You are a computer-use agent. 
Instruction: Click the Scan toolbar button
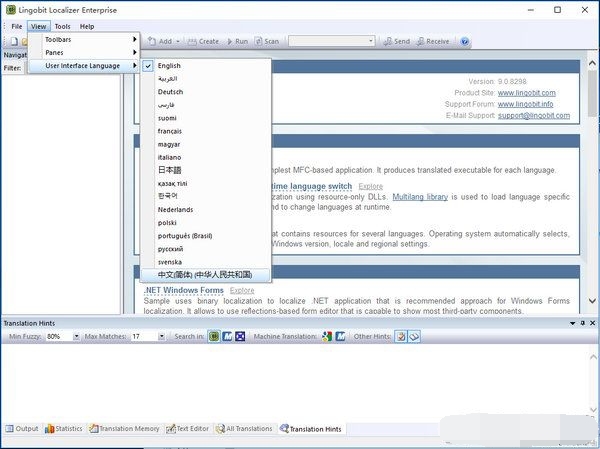coord(267,42)
